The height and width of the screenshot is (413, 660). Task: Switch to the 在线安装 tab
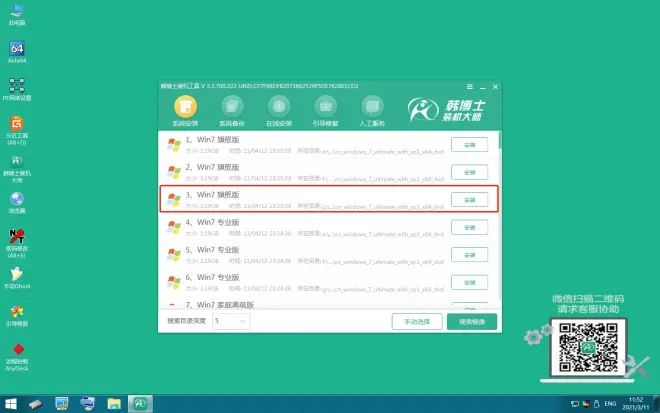click(x=279, y=111)
